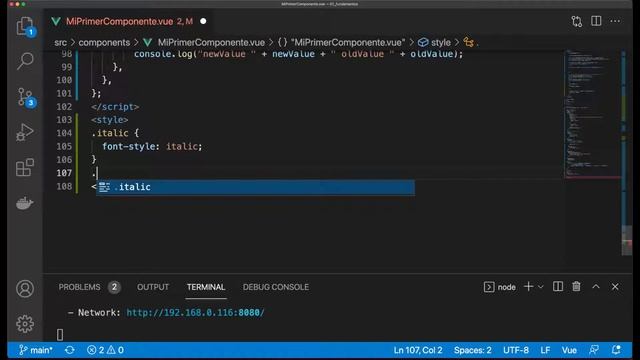Click inside the terminal prompt cursor
The height and width of the screenshot is (360, 640).
[60, 335]
